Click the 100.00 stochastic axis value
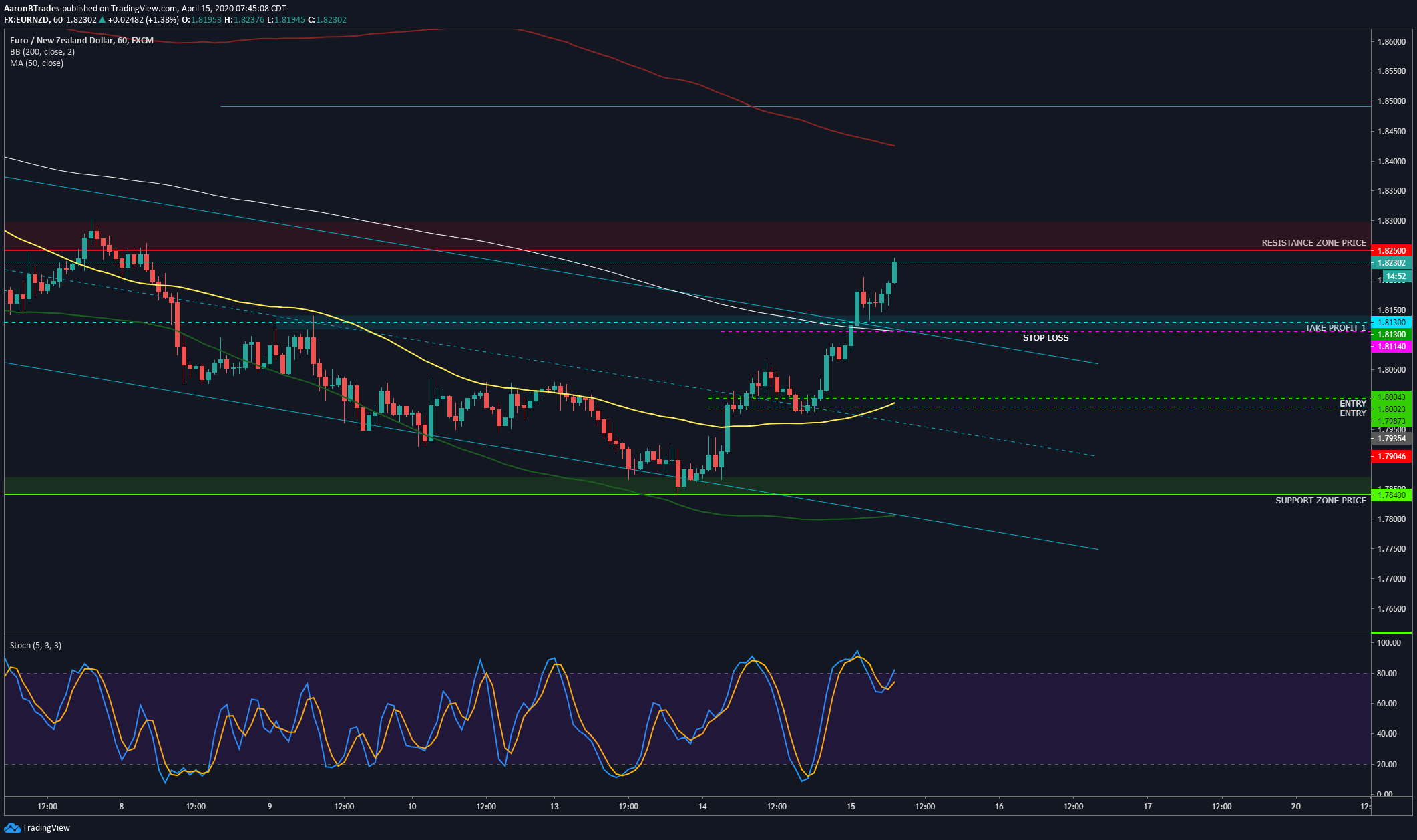Screen dimensions: 1417x840 coord(1389,643)
